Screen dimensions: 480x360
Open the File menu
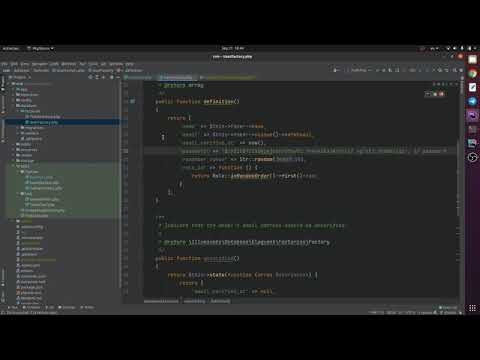point(4,64)
